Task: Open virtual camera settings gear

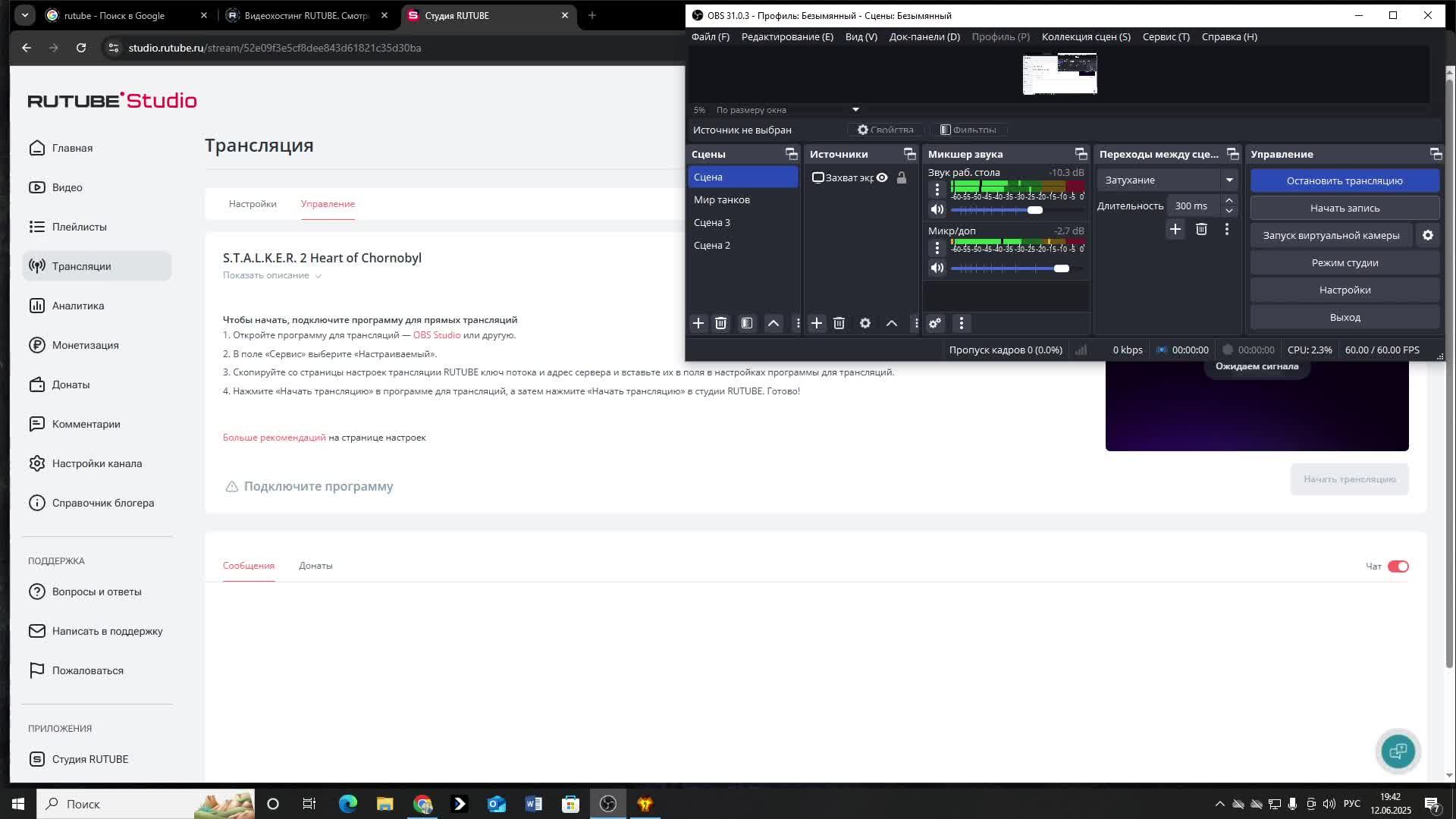Action: coord(1427,235)
